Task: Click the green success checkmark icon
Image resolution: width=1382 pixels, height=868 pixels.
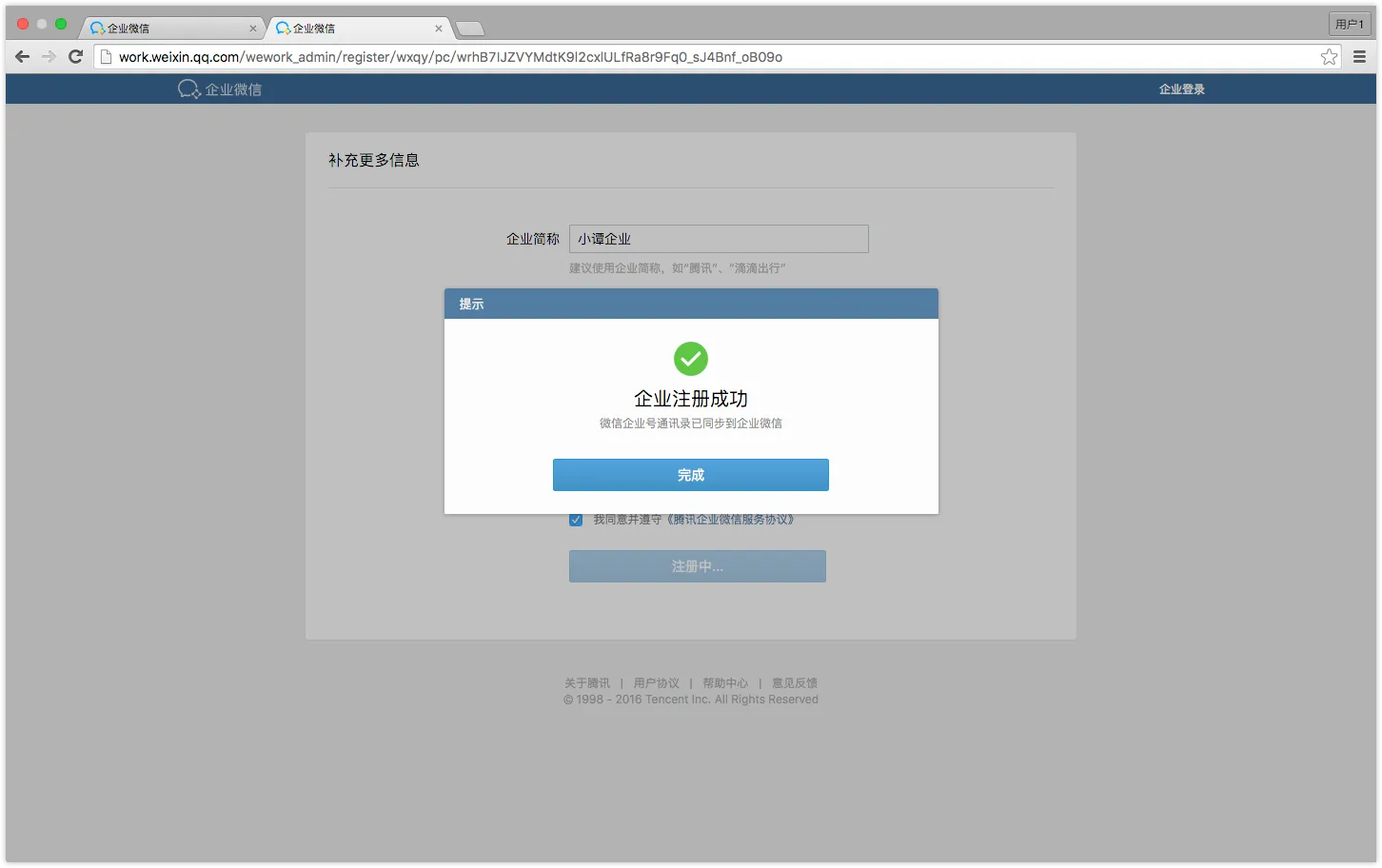Action: coord(691,359)
